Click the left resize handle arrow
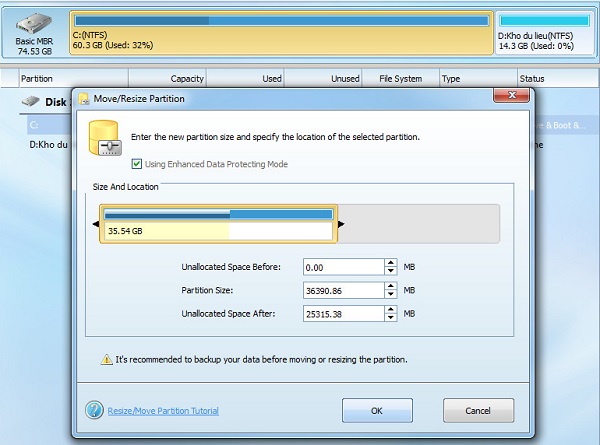600x445 pixels. pyautogui.click(x=96, y=224)
